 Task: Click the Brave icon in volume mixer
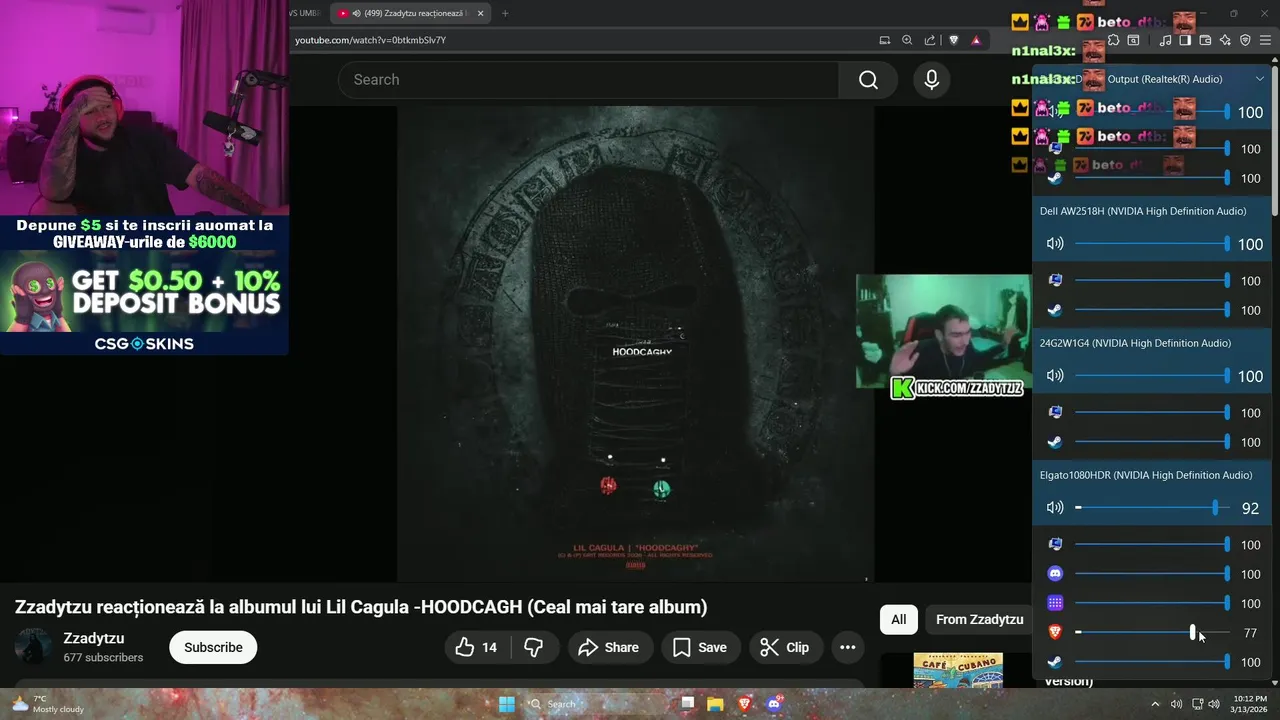click(1055, 632)
